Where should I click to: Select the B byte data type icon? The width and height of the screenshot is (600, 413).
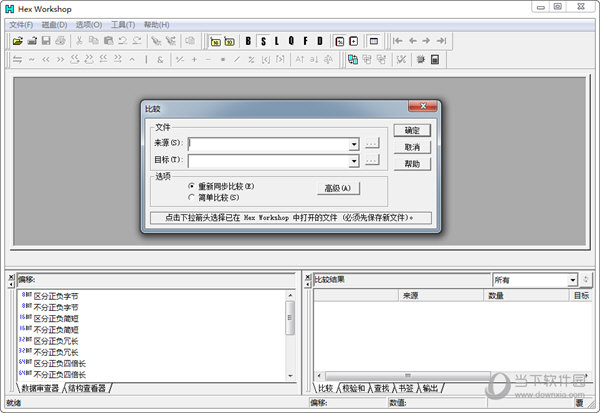(x=248, y=41)
